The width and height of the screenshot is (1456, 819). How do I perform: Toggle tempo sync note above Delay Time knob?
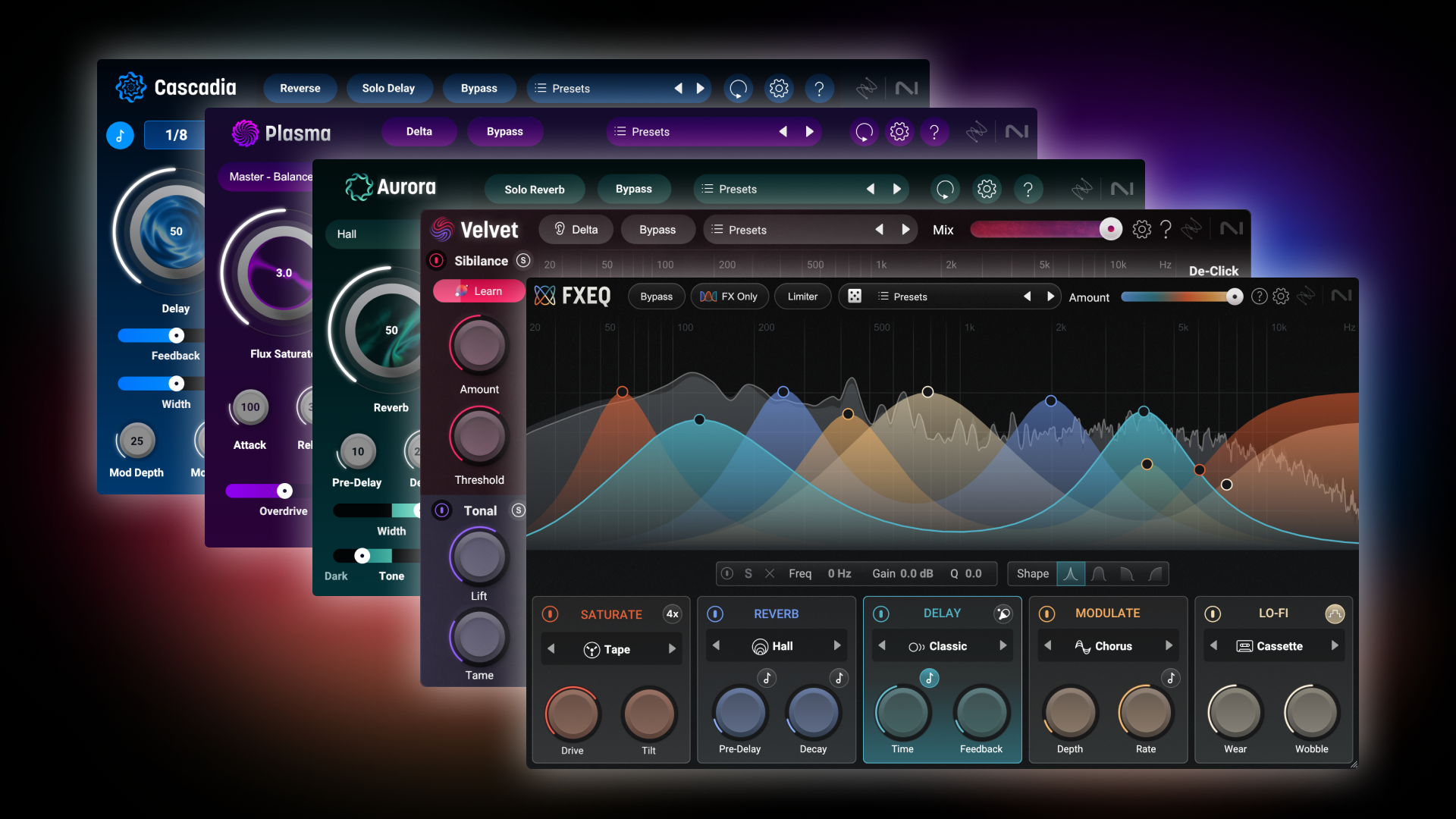(930, 678)
